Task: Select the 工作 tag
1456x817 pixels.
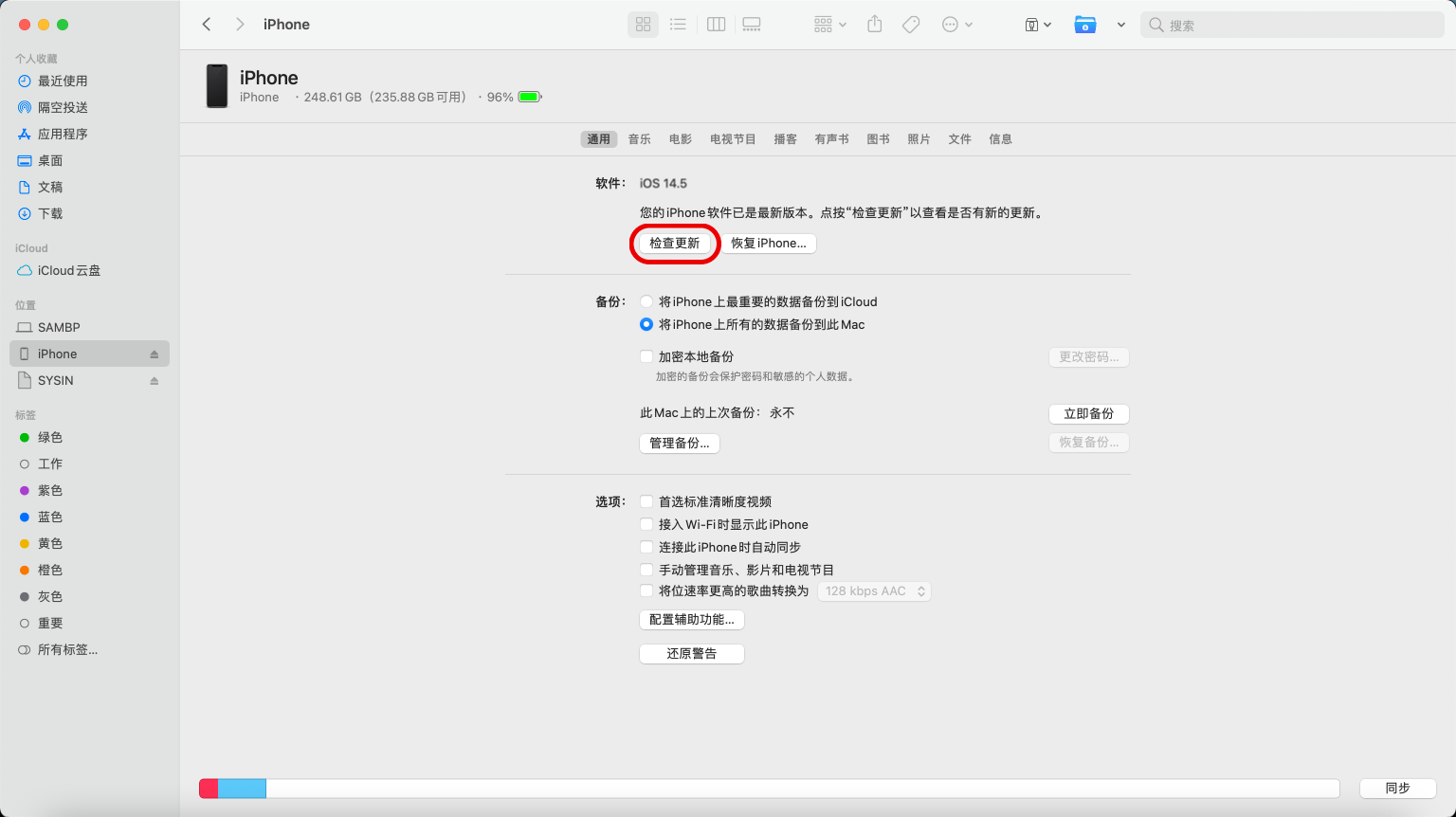Action: click(x=89, y=463)
